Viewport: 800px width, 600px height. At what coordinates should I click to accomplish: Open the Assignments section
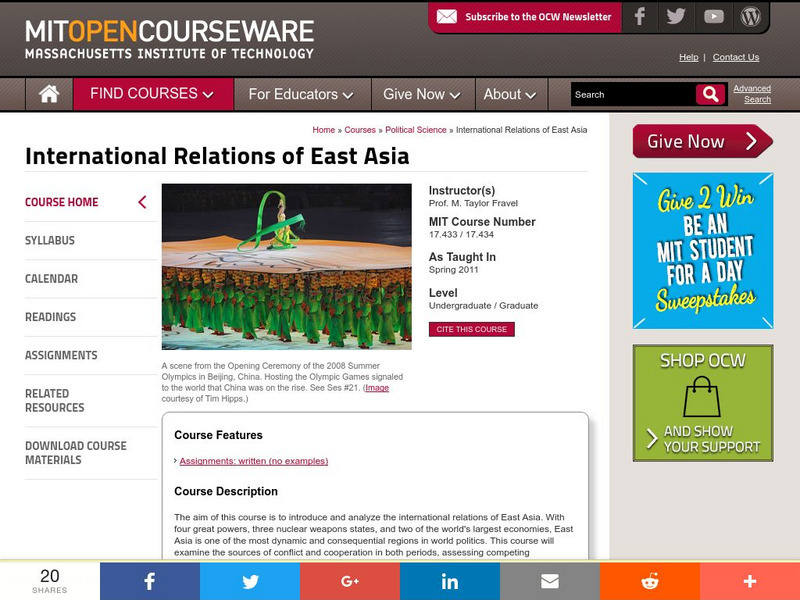click(61, 355)
